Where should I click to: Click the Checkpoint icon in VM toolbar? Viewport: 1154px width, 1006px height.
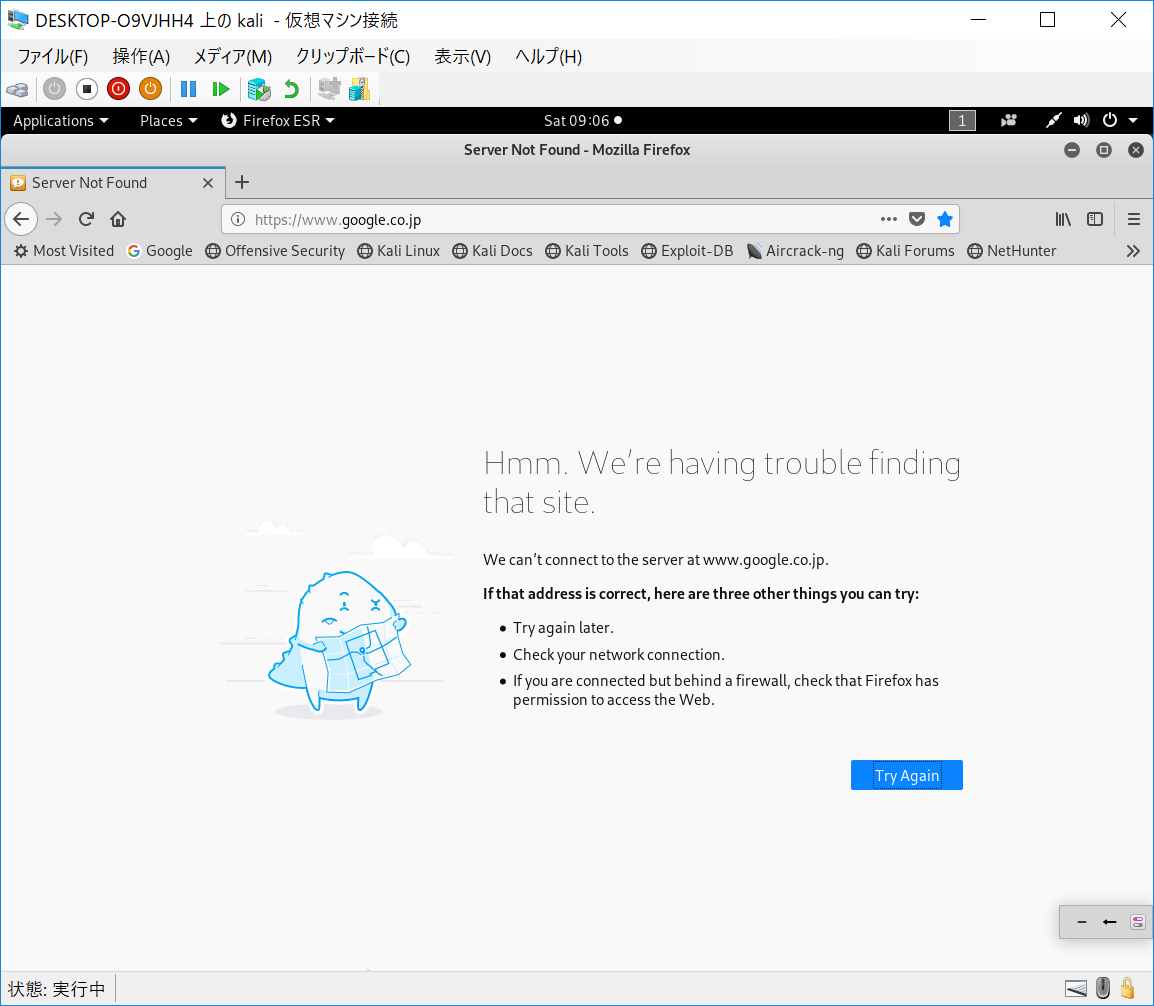click(259, 89)
